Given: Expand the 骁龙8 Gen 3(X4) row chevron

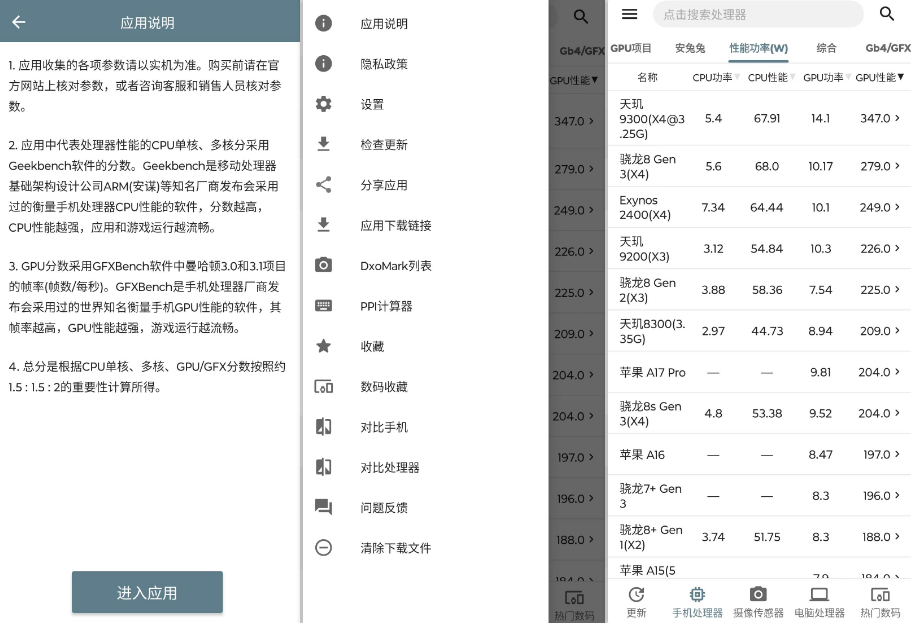Looking at the screenshot, I should tap(897, 166).
